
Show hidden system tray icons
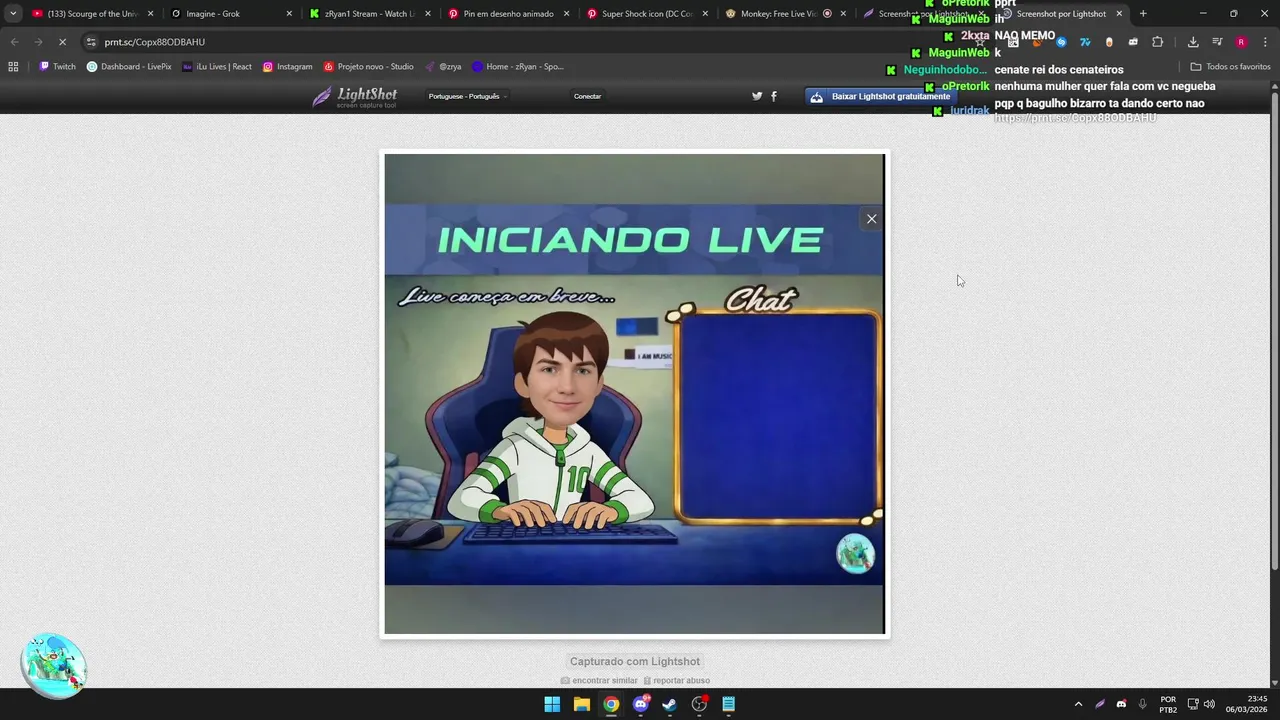point(1078,704)
